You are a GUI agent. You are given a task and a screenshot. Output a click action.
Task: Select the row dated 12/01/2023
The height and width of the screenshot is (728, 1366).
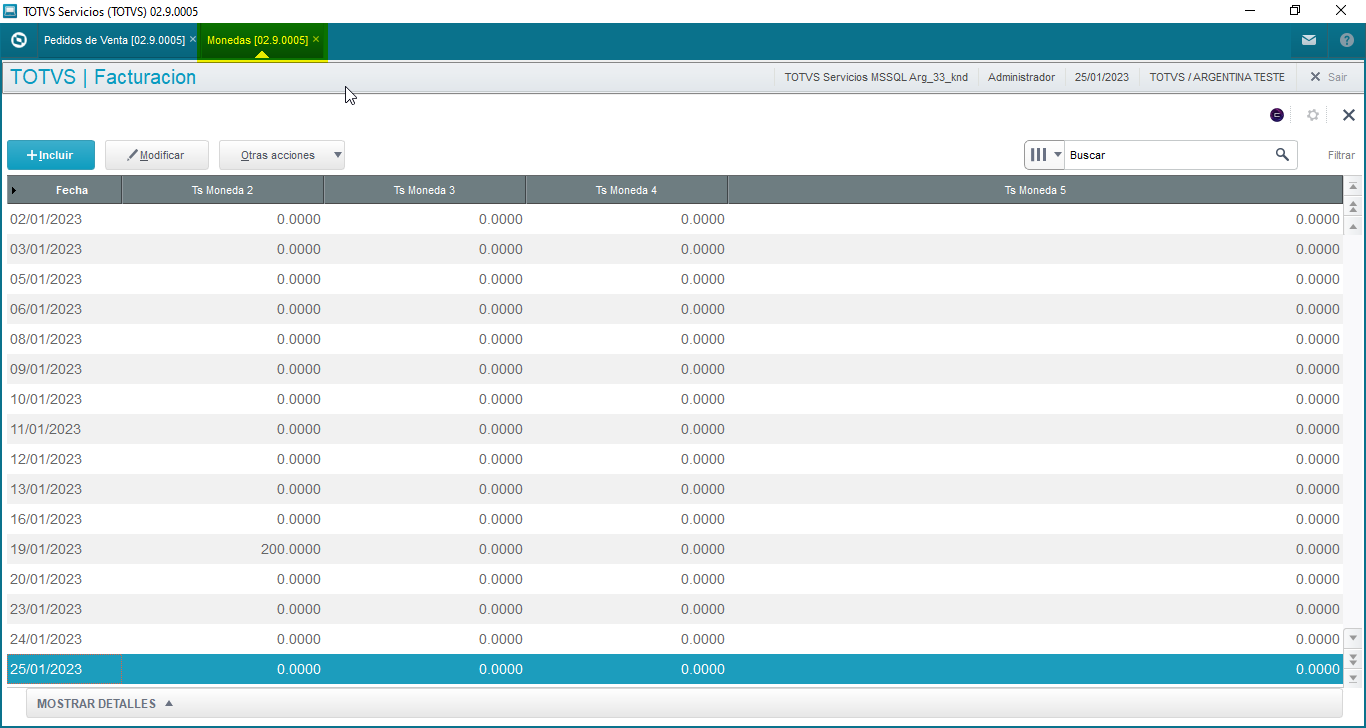675,459
